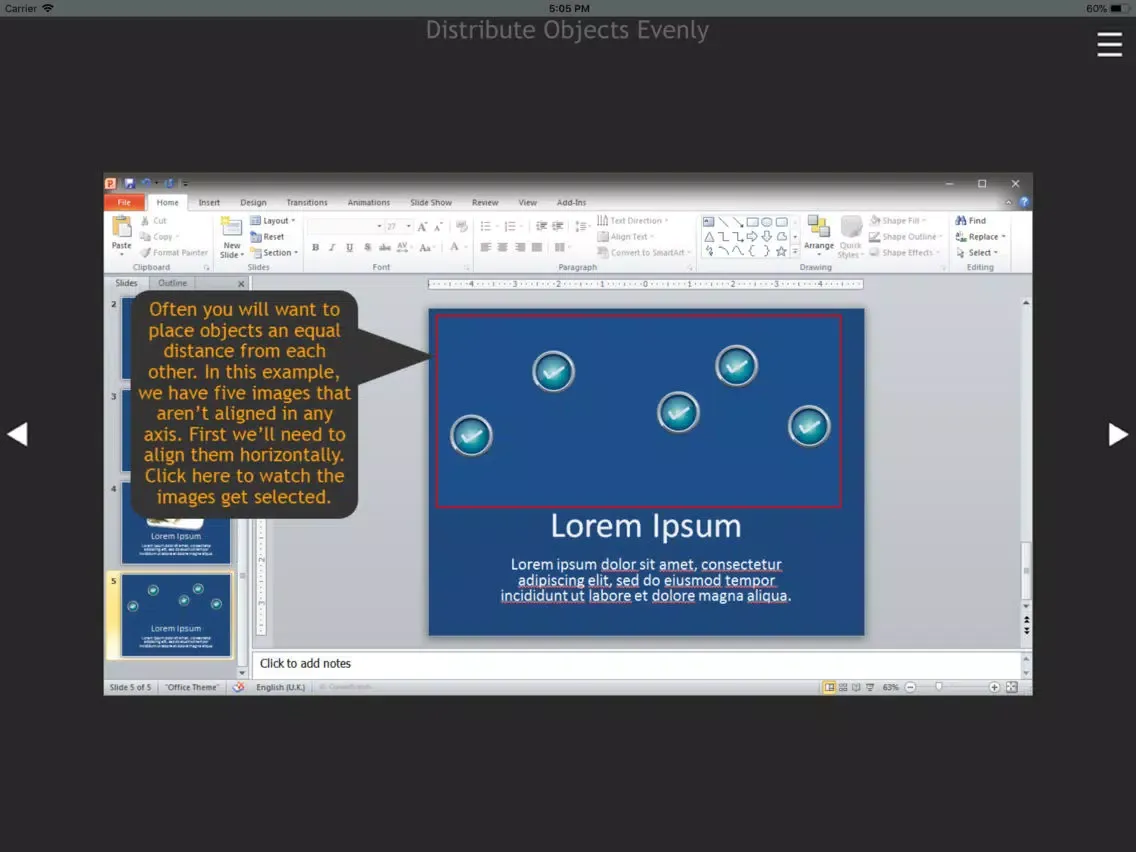Open the File tab
1136x852 pixels.
tap(125, 203)
